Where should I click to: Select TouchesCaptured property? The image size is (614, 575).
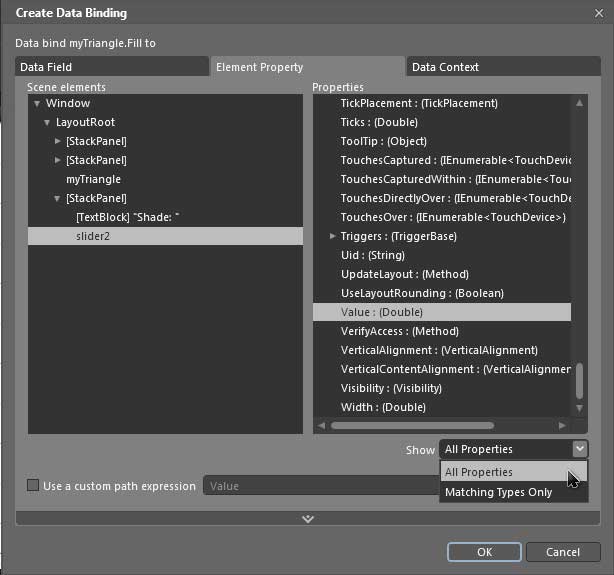[442, 160]
